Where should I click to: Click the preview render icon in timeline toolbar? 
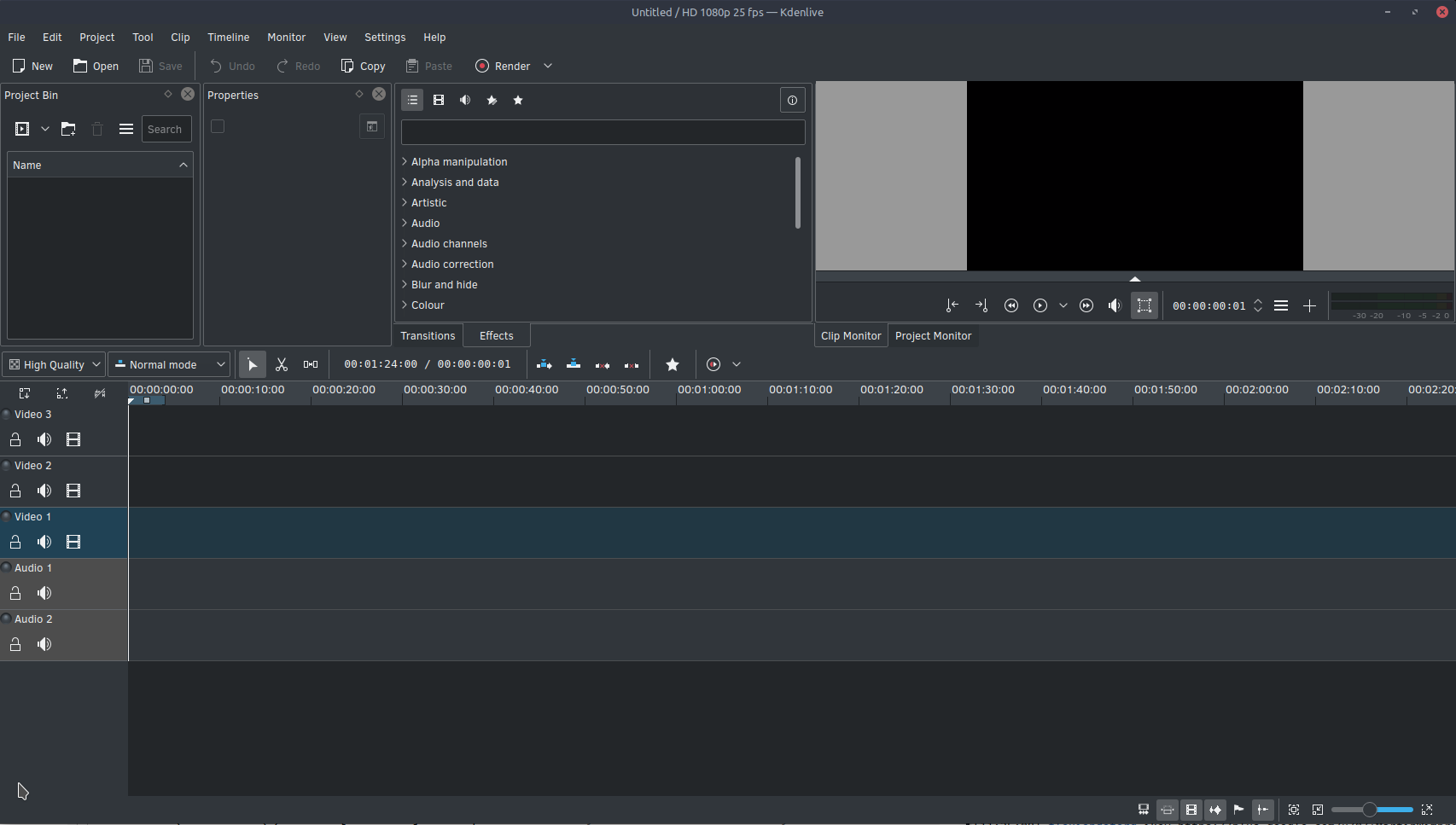tap(713, 364)
